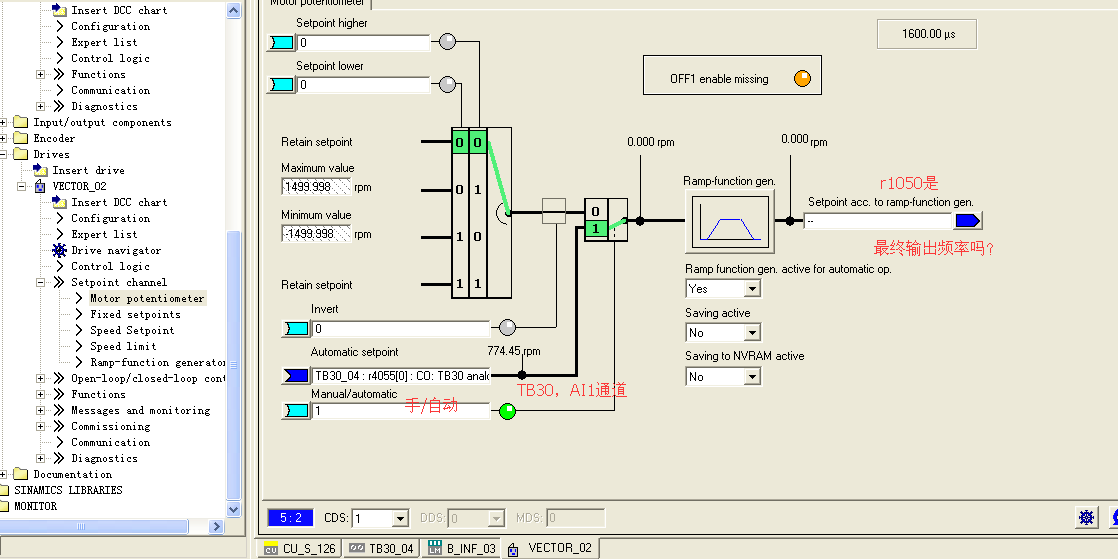
Task: Select the VECTOR_02 bottom tab
Action: click(550, 548)
